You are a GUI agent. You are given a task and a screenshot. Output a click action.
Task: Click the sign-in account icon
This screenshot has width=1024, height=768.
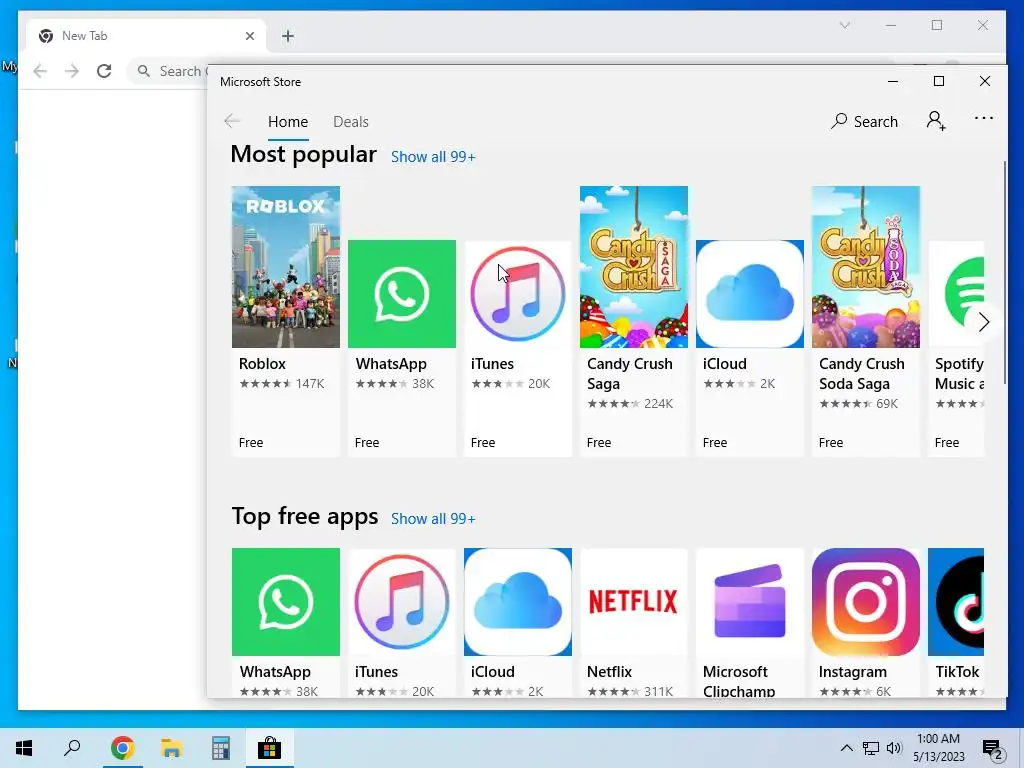(x=936, y=121)
